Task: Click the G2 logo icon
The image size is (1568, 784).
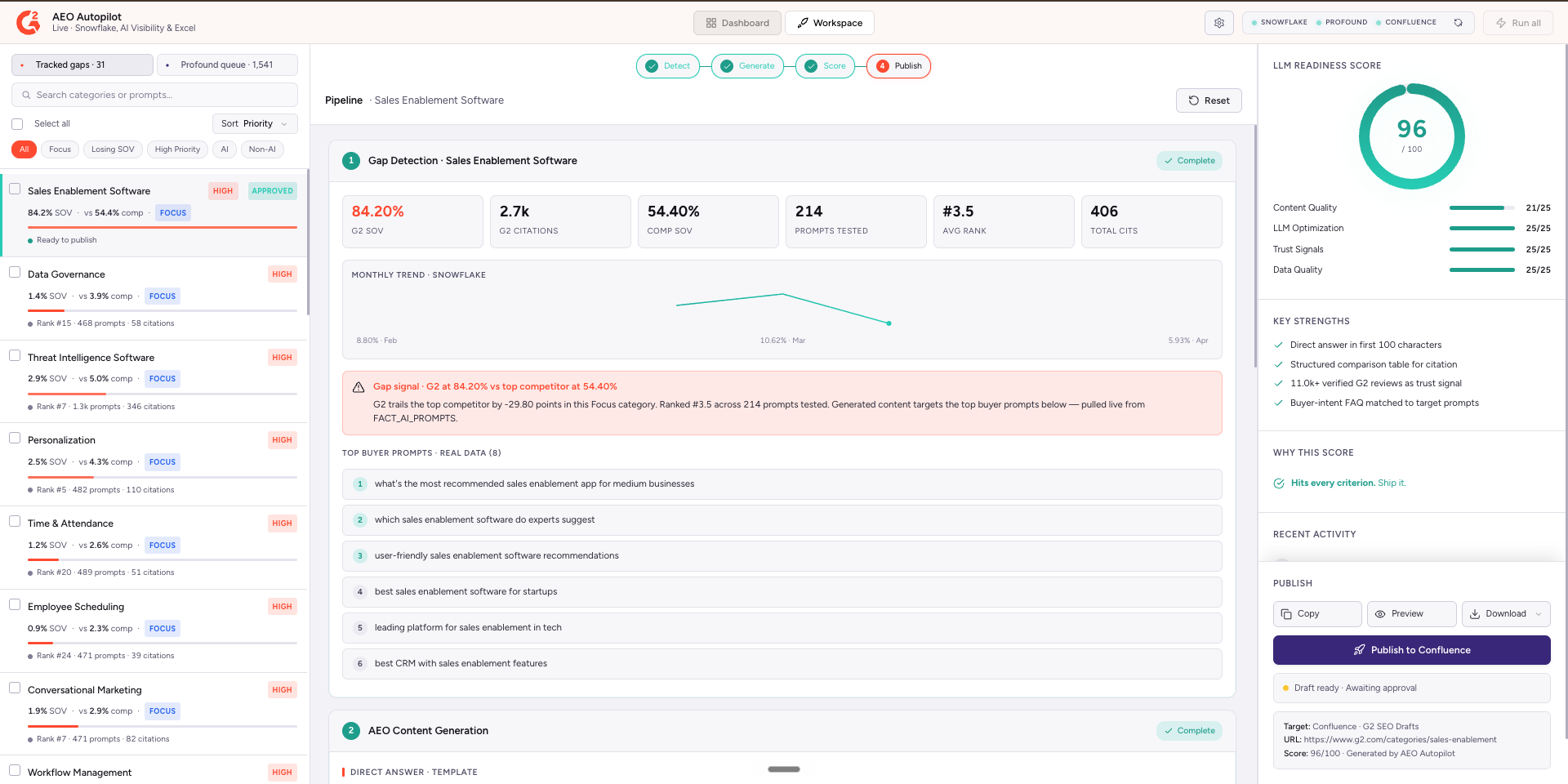Action: click(x=28, y=22)
